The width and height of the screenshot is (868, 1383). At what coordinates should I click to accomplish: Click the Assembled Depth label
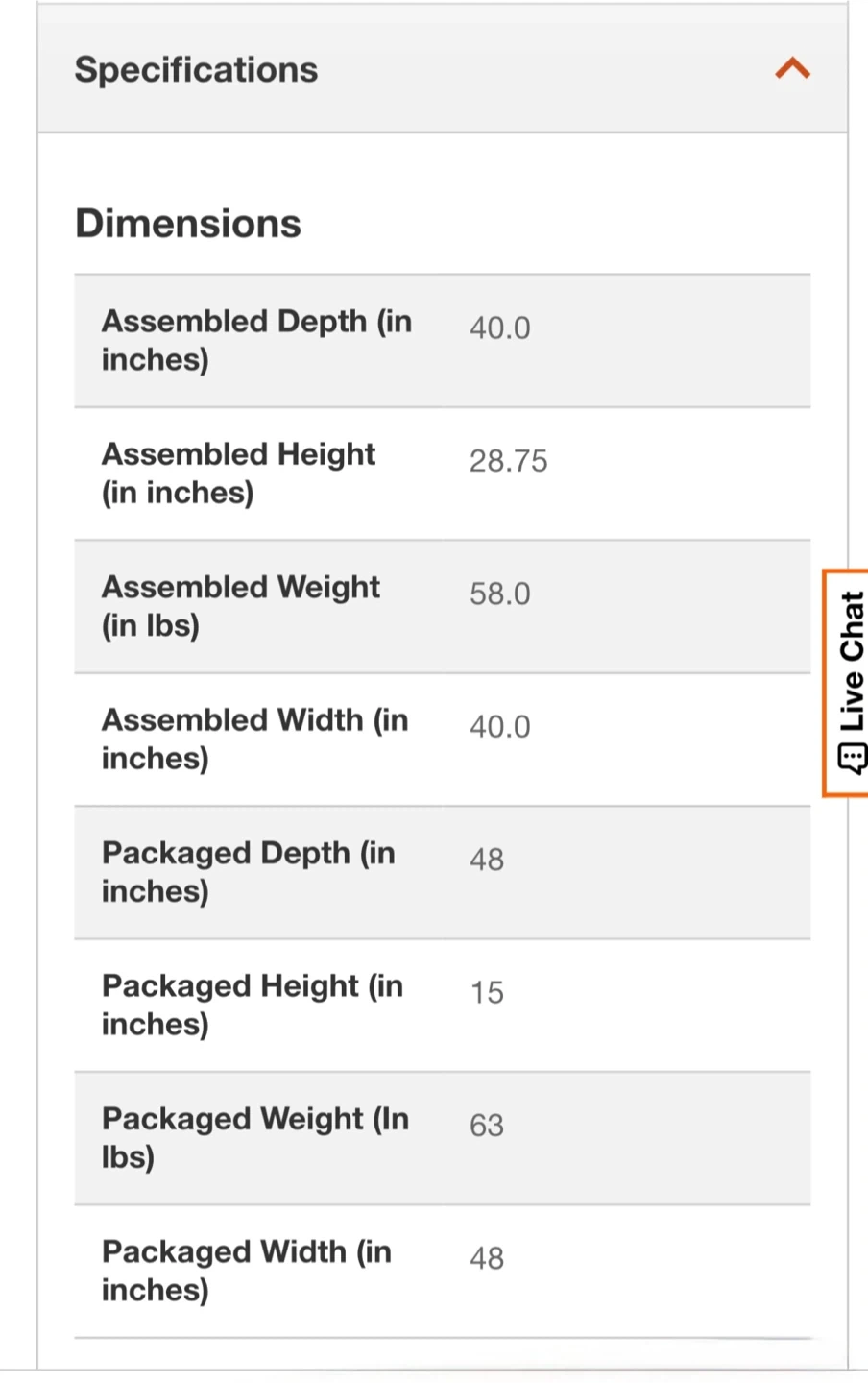(x=256, y=340)
